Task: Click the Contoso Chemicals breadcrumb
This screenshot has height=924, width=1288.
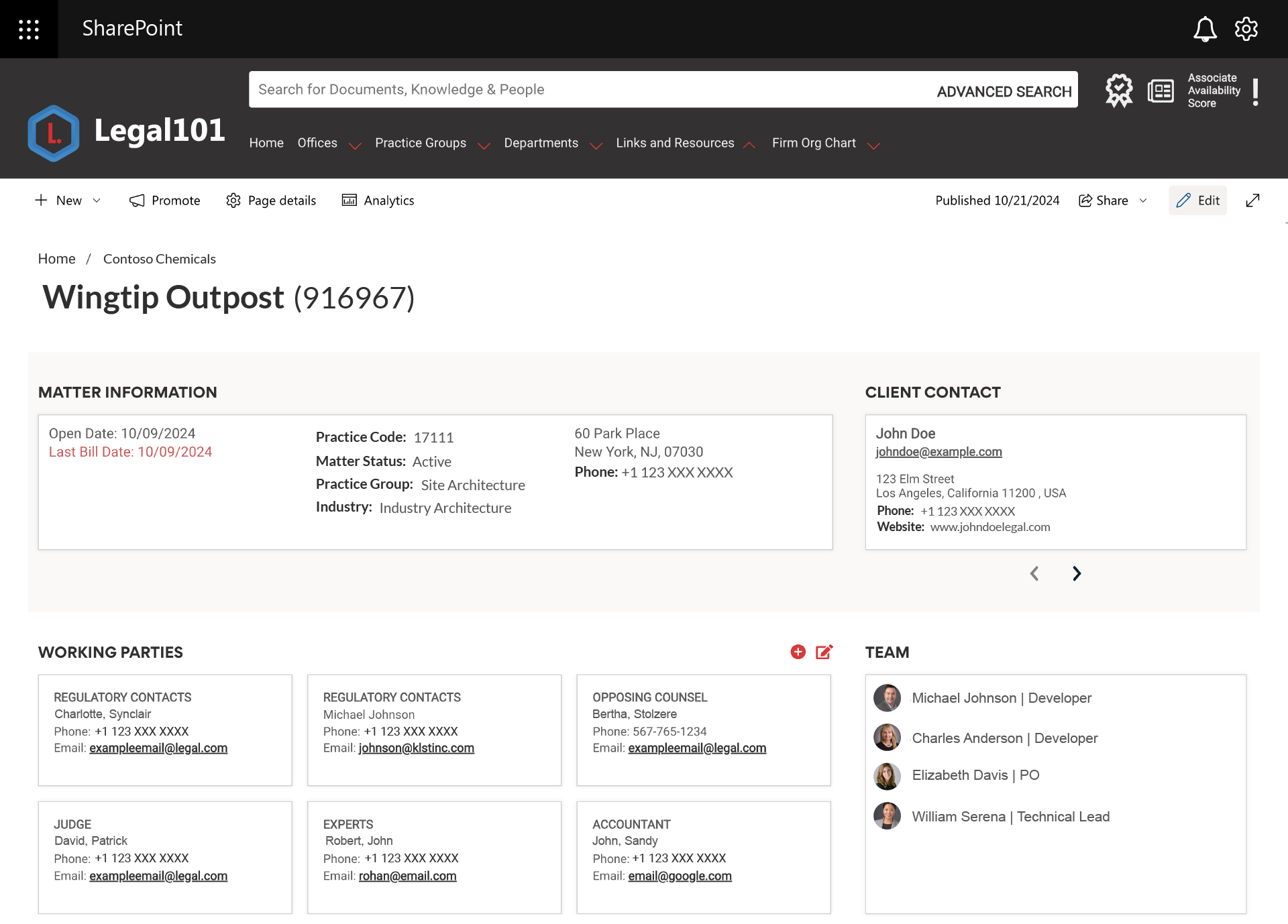Action: 160,259
